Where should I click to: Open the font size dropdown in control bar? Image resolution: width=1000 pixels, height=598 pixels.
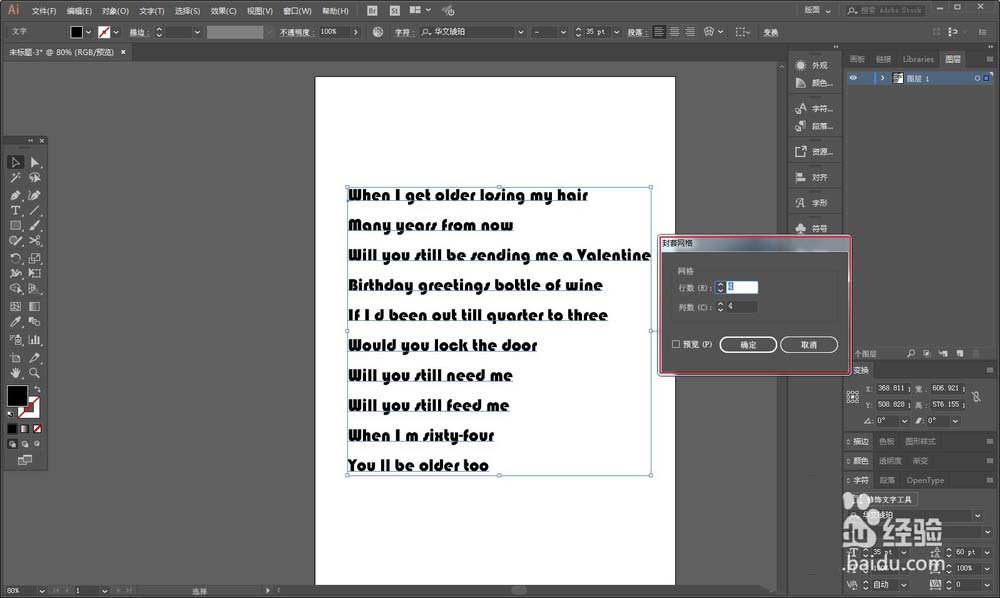(x=617, y=32)
